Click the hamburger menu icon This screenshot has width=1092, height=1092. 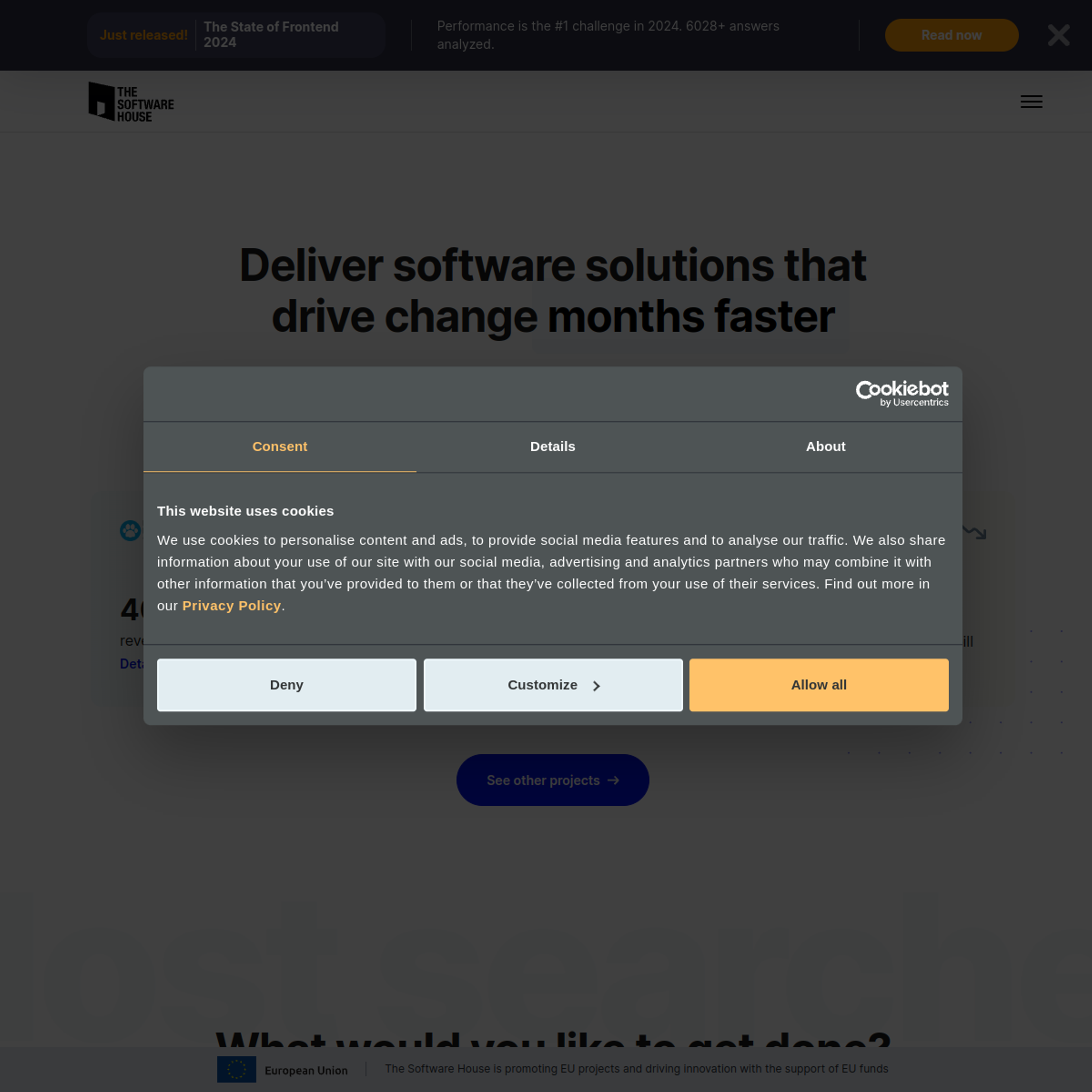pyautogui.click(x=1031, y=100)
